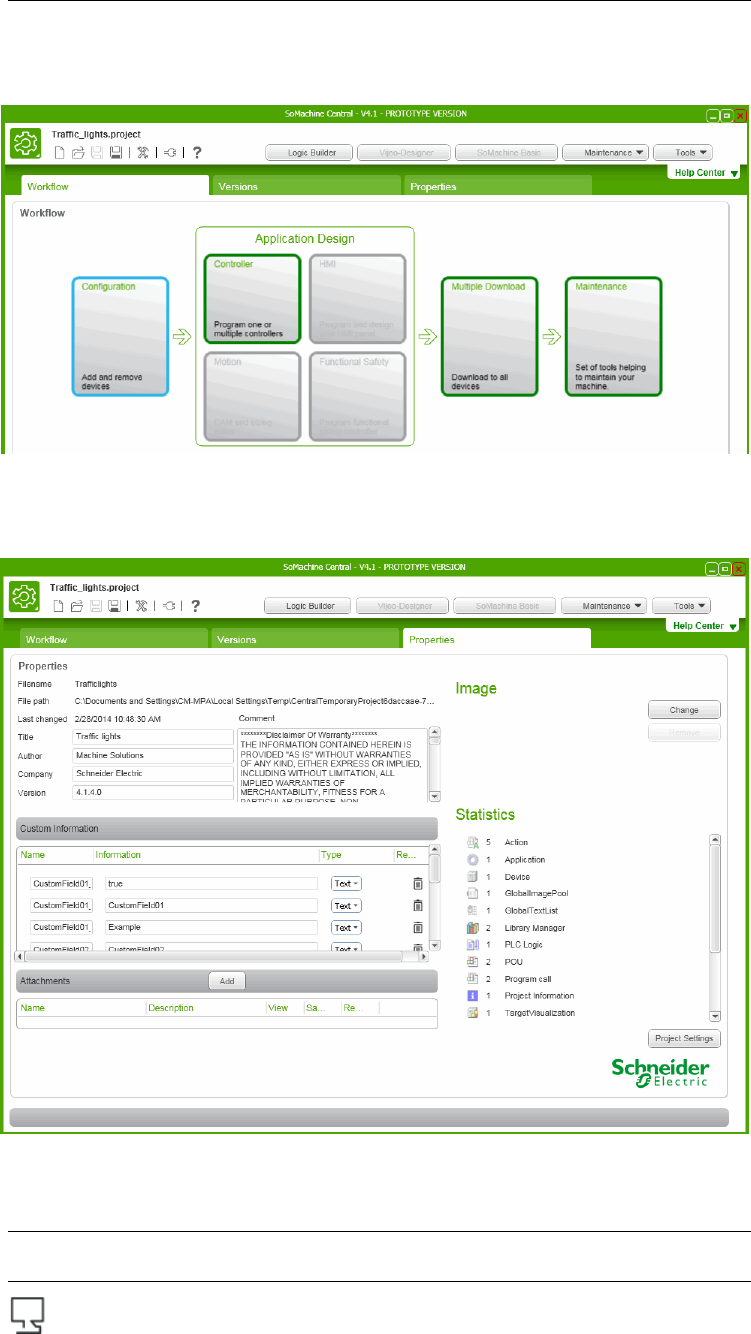Screen dimensions: 751x1334
Task: Open Type dropdown for information 'CustomField01' row
Action: click(x=346, y=905)
